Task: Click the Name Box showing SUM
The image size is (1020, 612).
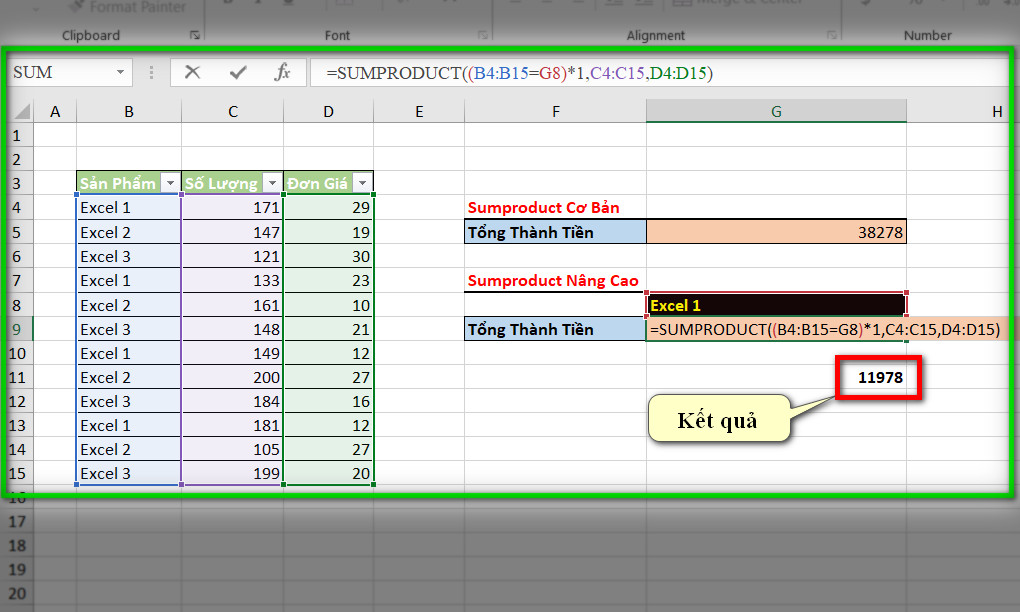Action: (x=69, y=72)
